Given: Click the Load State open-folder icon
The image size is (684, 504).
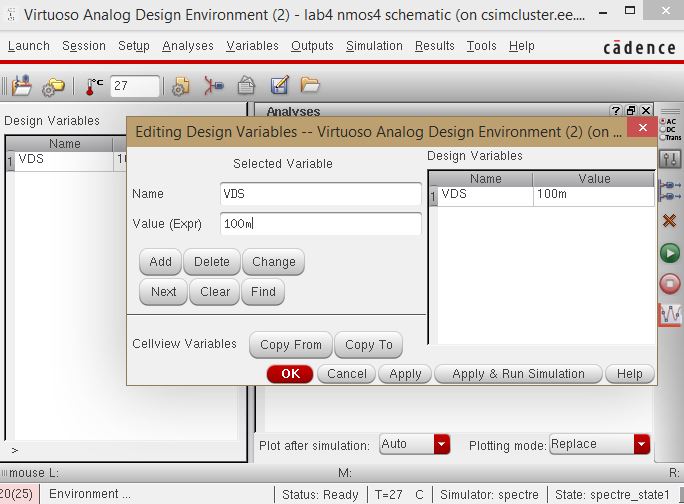Looking at the screenshot, I should click(310, 85).
